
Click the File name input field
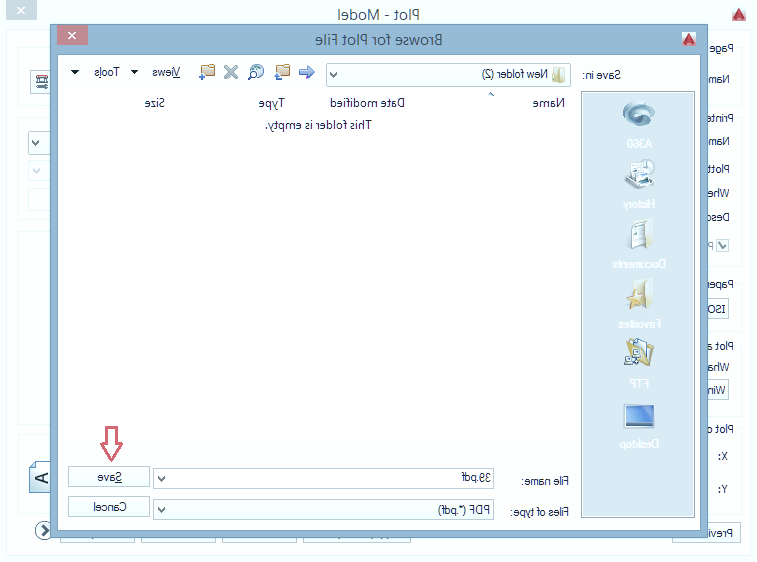(323, 479)
